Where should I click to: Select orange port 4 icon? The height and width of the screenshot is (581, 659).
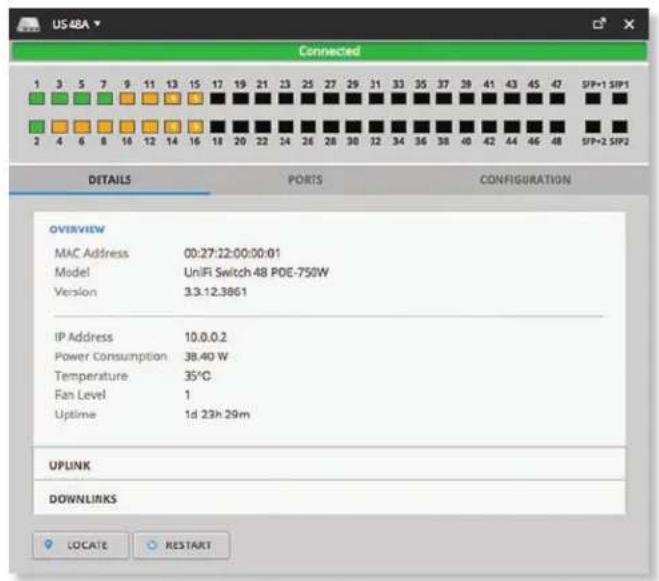point(59,127)
